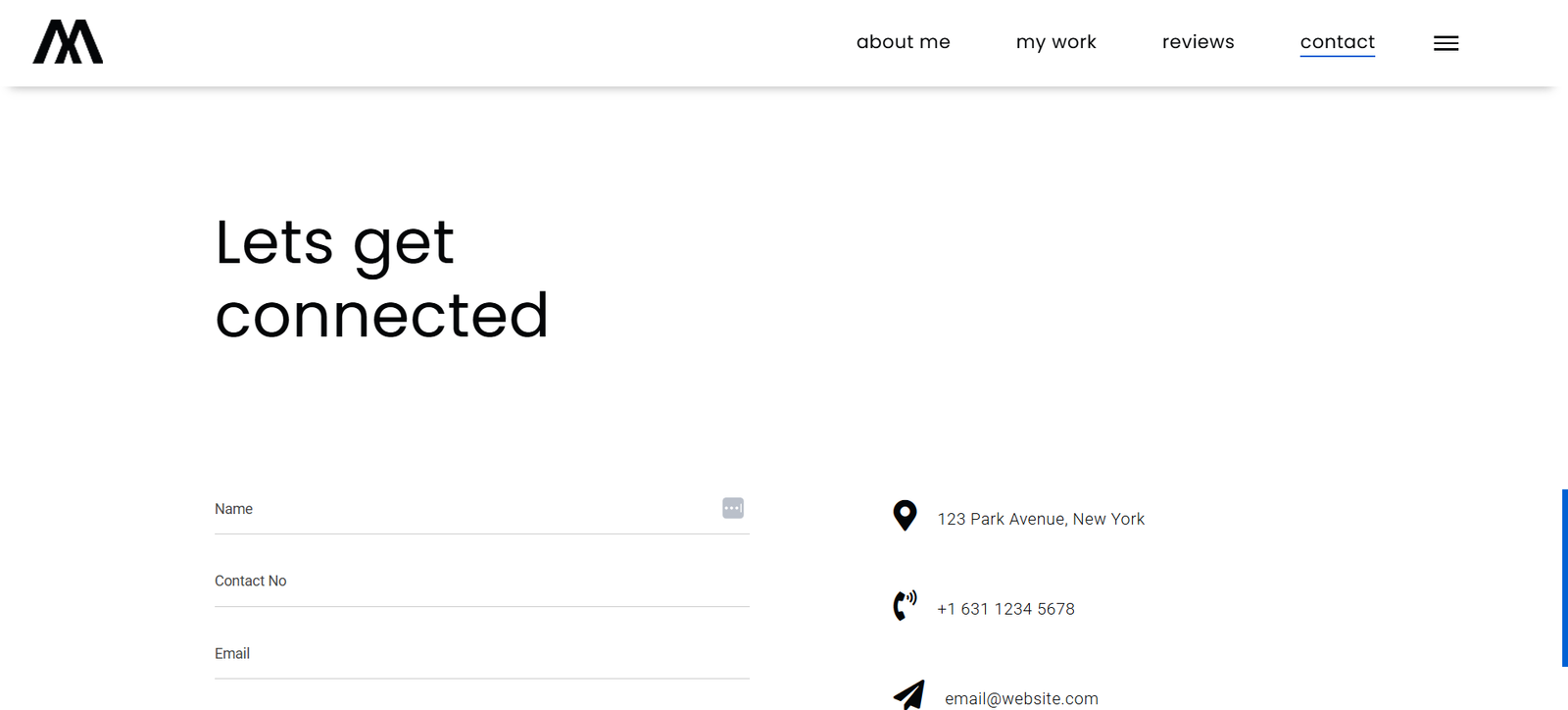The height and width of the screenshot is (710, 1568).
Task: Click the email@website.com address
Action: [1021, 698]
